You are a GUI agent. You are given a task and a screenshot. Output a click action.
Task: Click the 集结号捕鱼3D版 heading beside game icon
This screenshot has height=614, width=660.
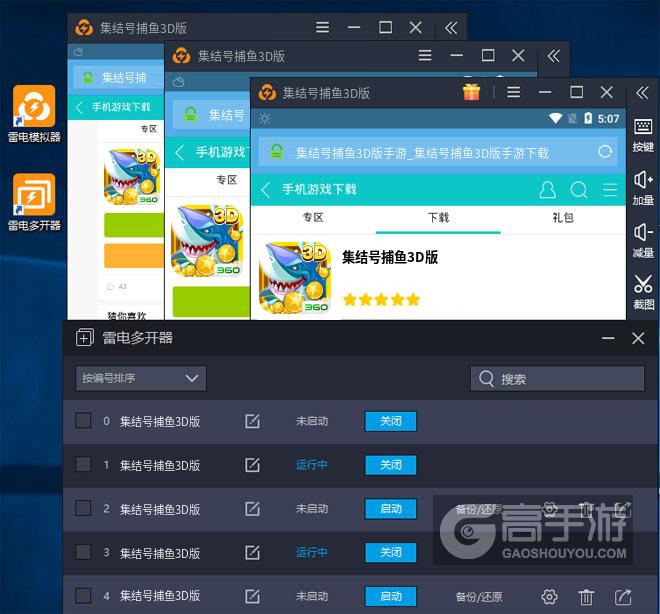390,257
